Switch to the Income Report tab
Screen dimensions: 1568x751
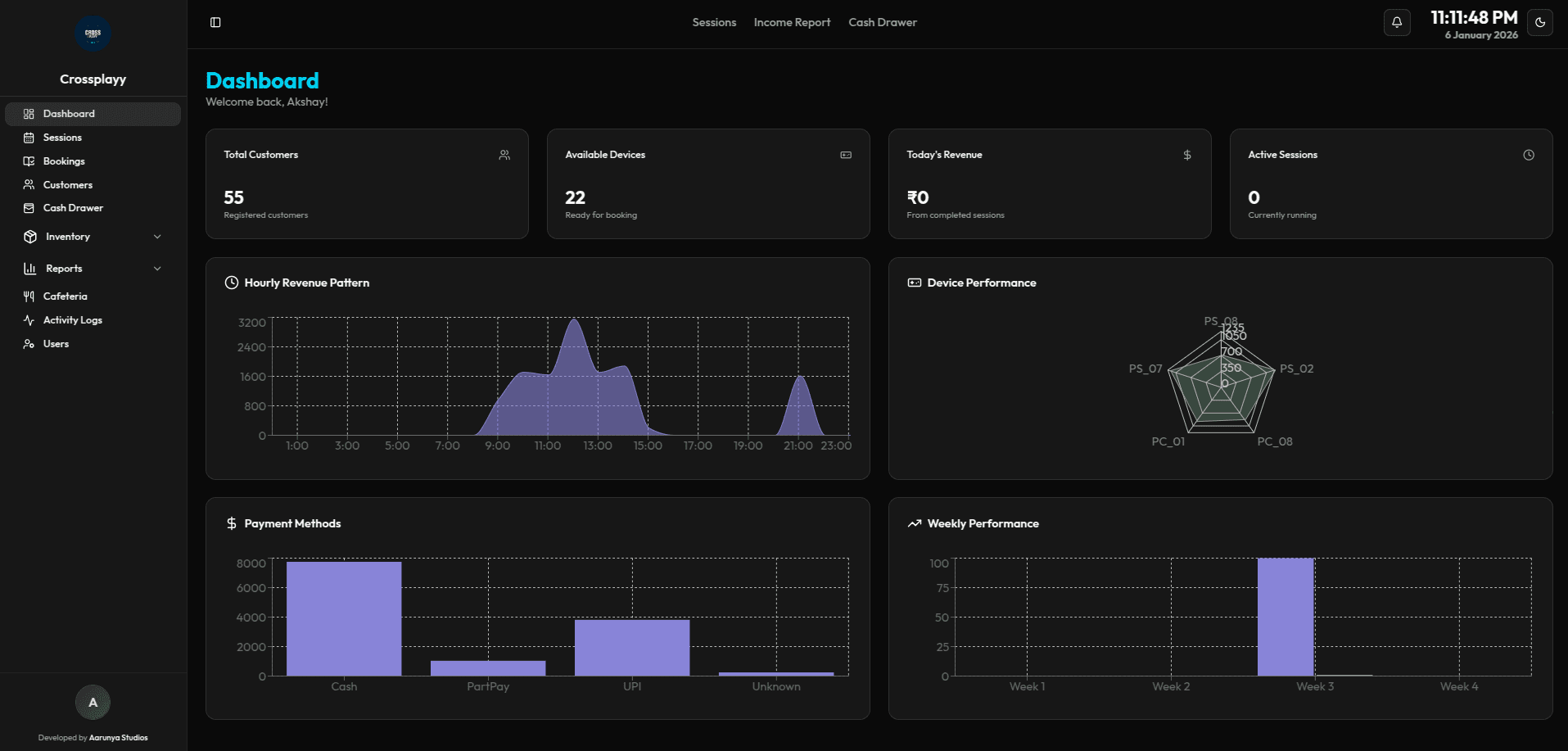[791, 22]
